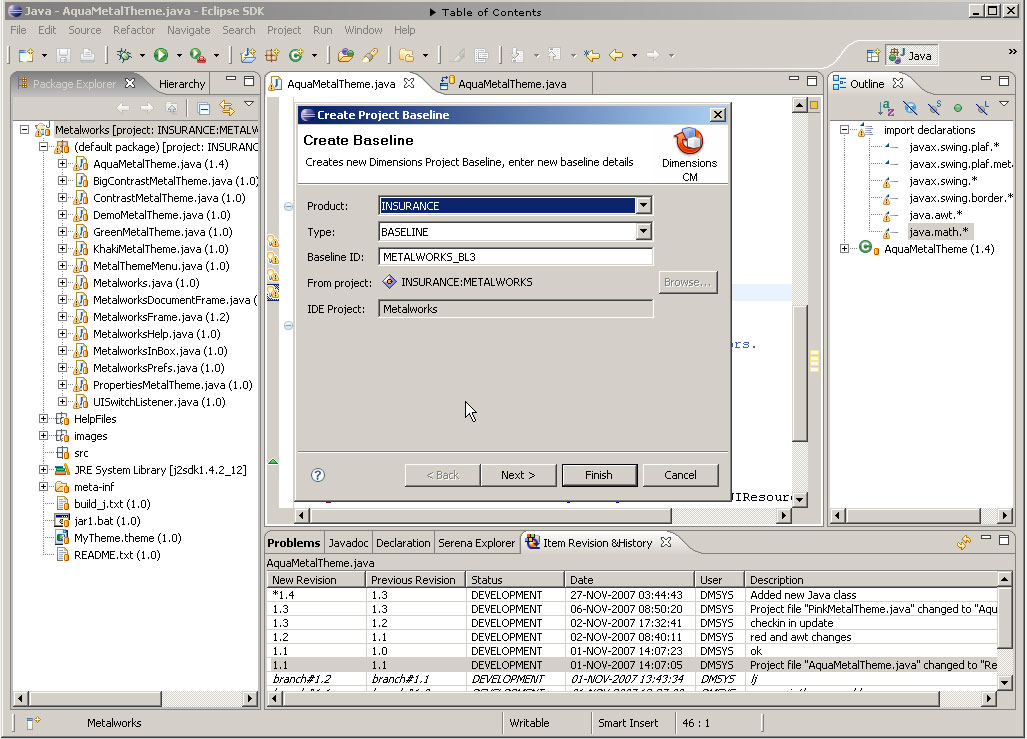Click the Print icon in main toolbar

point(87,56)
